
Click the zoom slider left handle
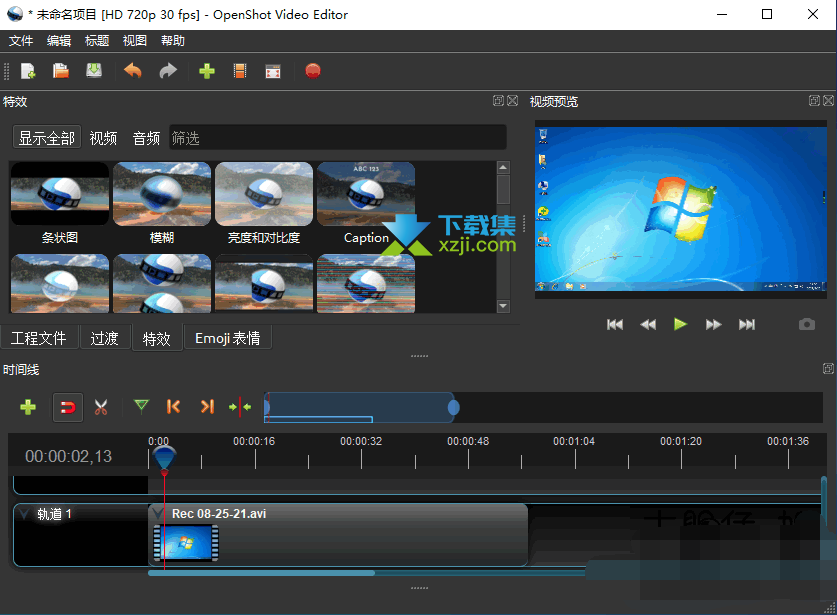tap(266, 407)
